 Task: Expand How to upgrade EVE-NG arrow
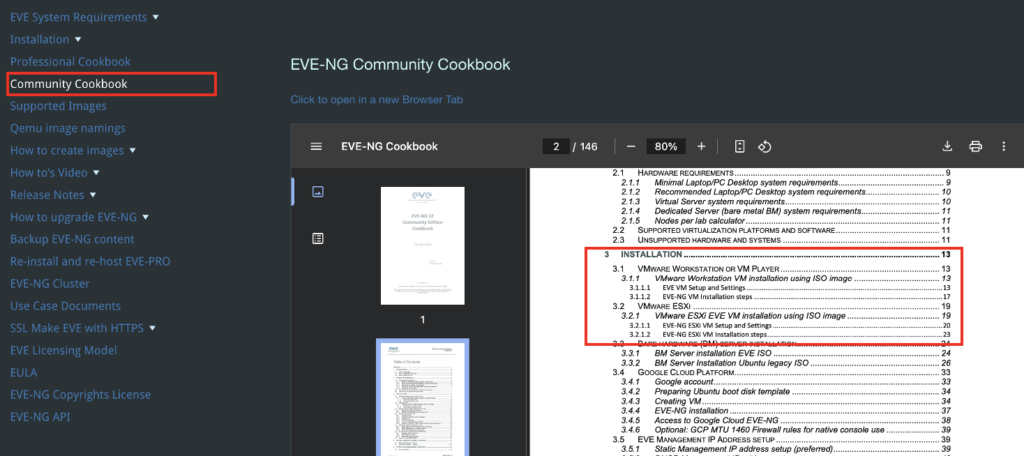click(146, 217)
